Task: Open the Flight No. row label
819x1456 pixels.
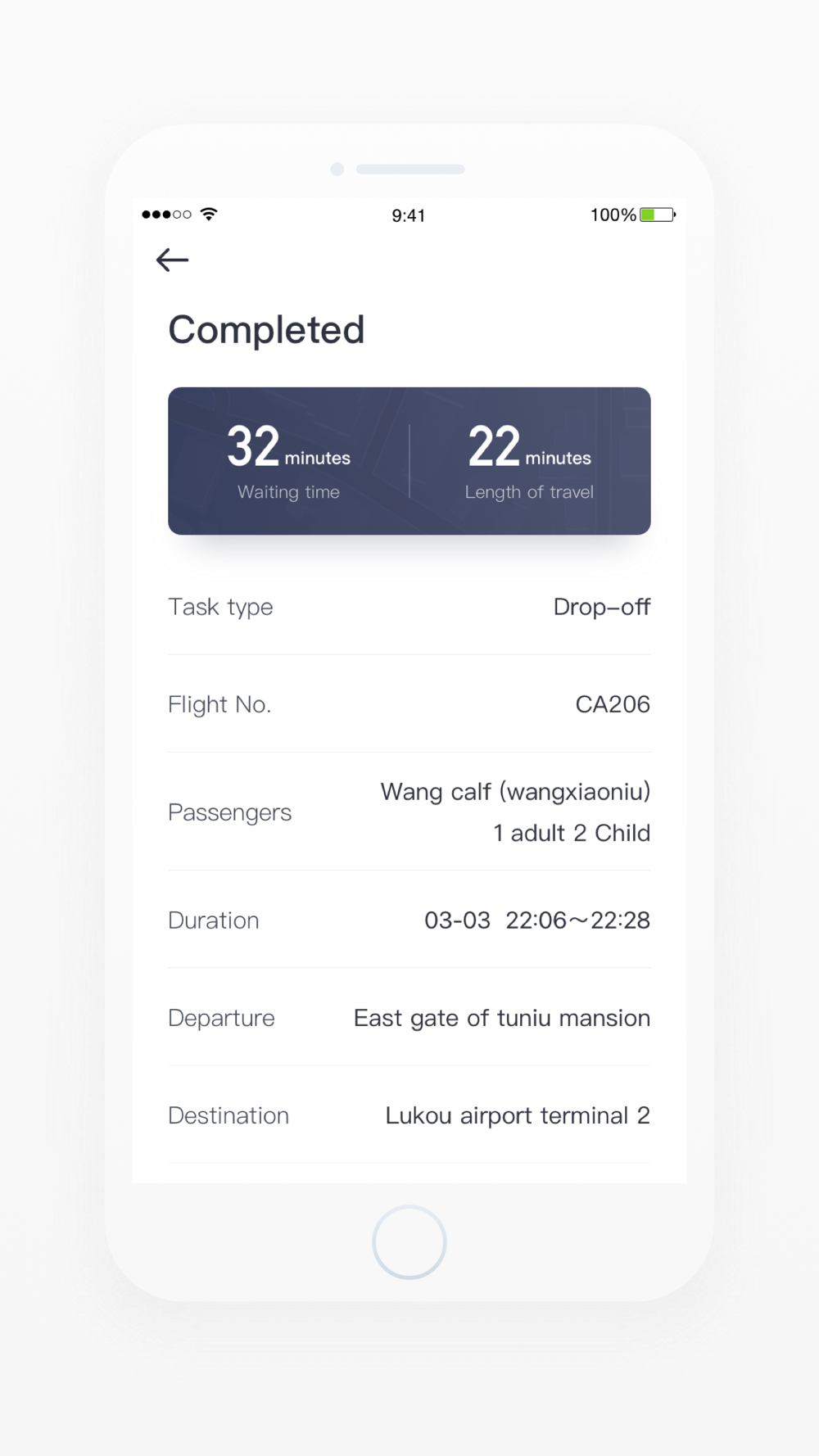Action: coord(219,704)
